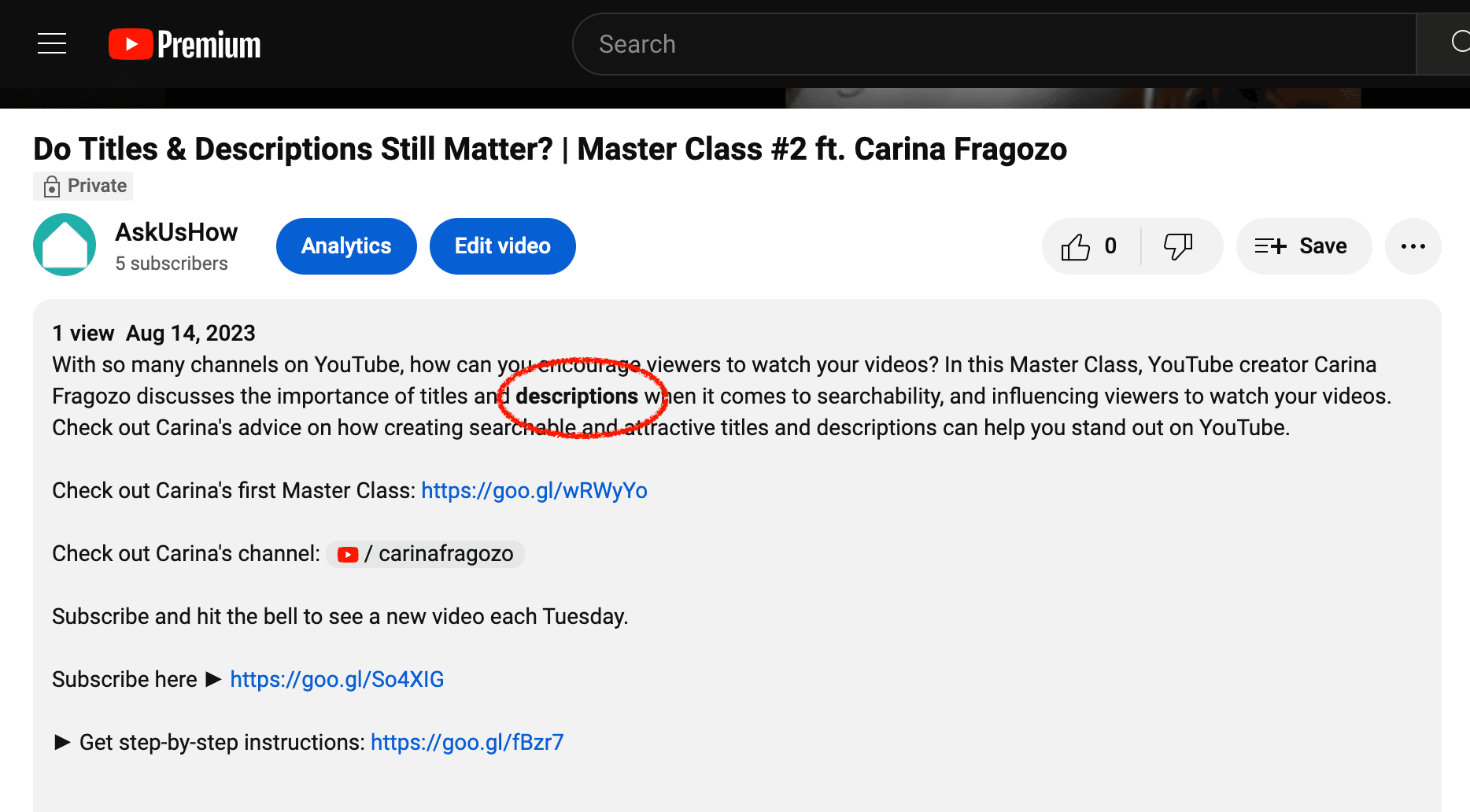Click the search magnifier button
Image resolution: width=1470 pixels, height=812 pixels.
pyautogui.click(x=1454, y=42)
